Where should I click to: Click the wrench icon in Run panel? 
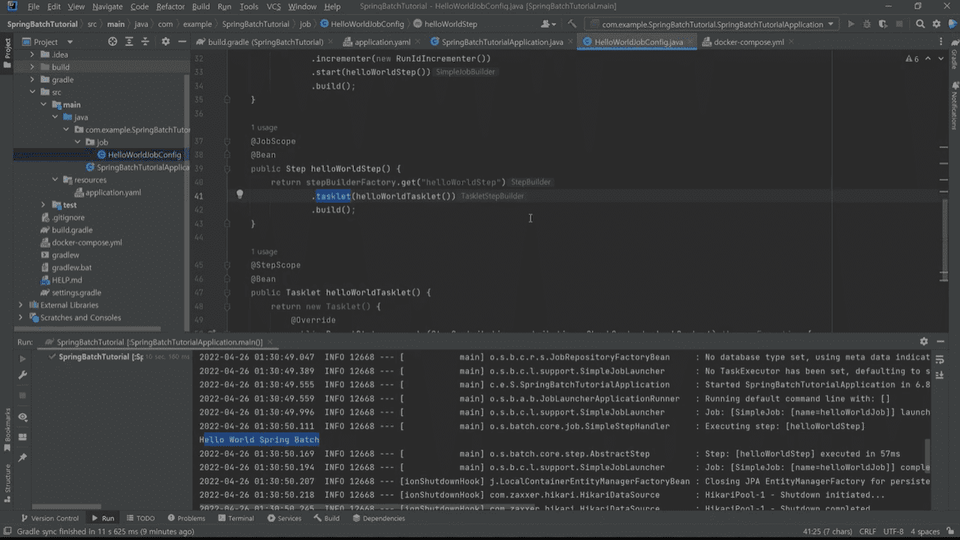click(x=23, y=375)
